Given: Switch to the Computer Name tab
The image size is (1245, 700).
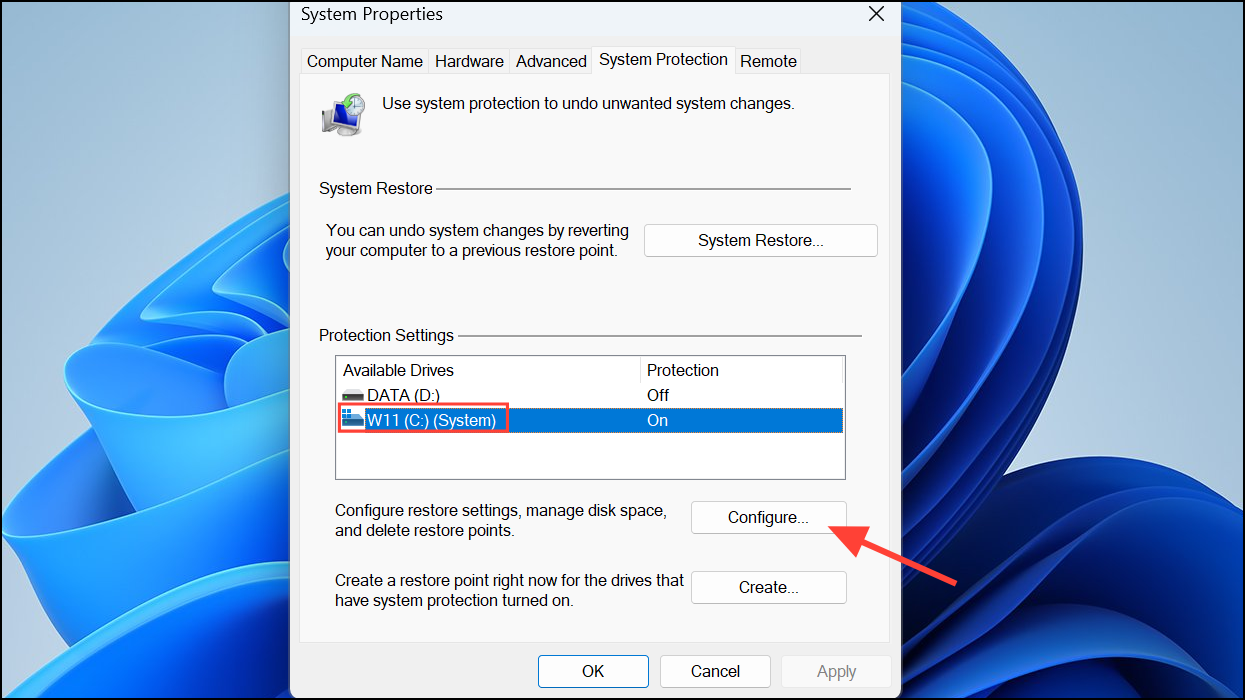Looking at the screenshot, I should [364, 60].
